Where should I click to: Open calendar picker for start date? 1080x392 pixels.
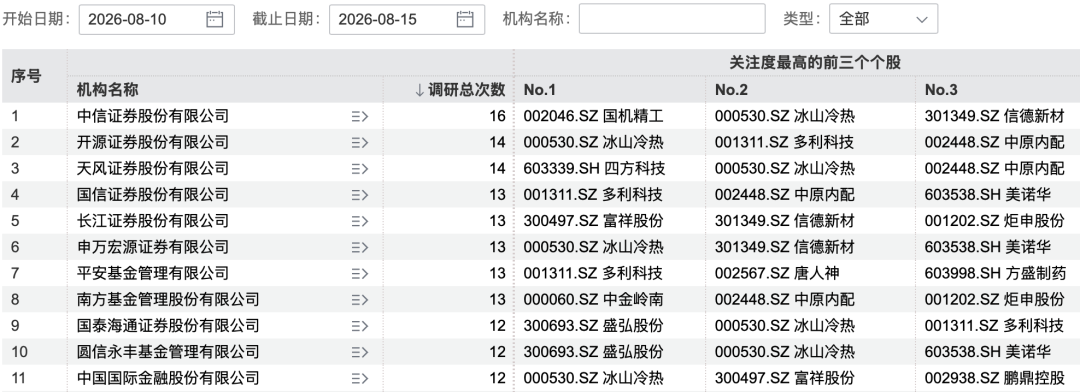coord(215,19)
